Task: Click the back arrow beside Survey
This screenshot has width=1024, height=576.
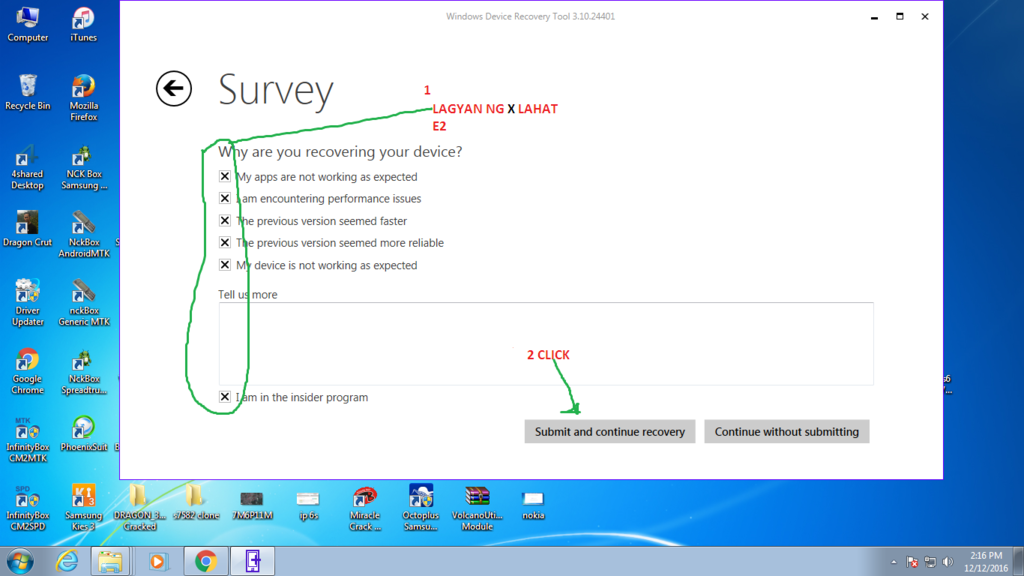Action: [174, 89]
